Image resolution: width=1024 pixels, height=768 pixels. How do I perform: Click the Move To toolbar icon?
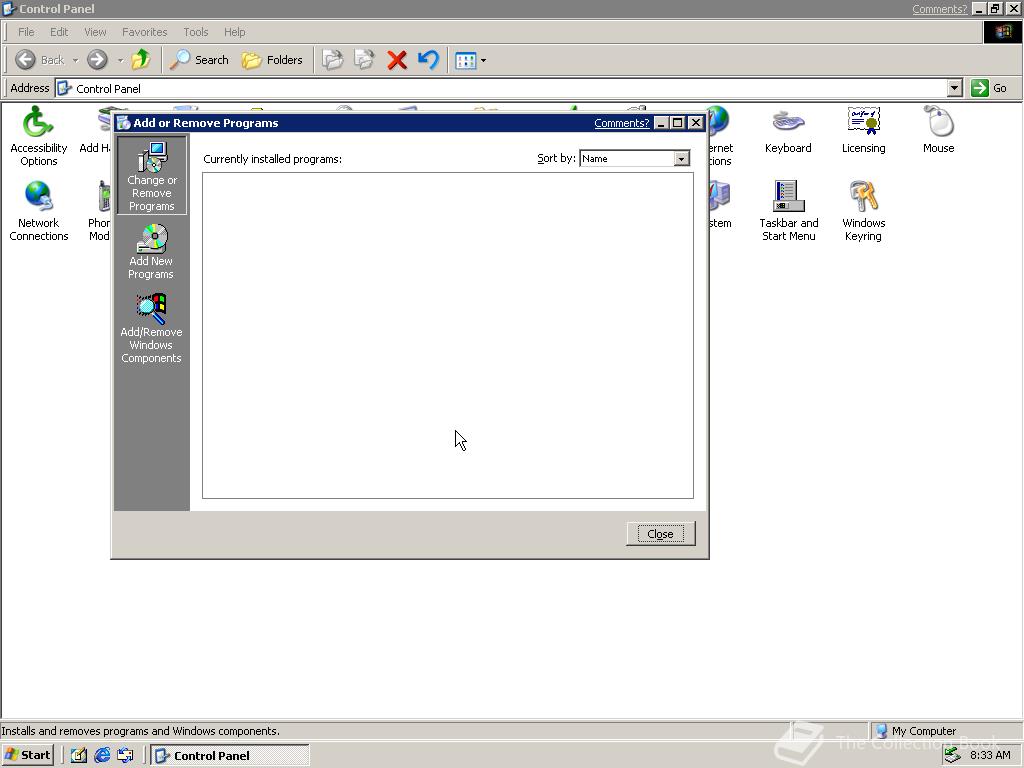pos(332,60)
